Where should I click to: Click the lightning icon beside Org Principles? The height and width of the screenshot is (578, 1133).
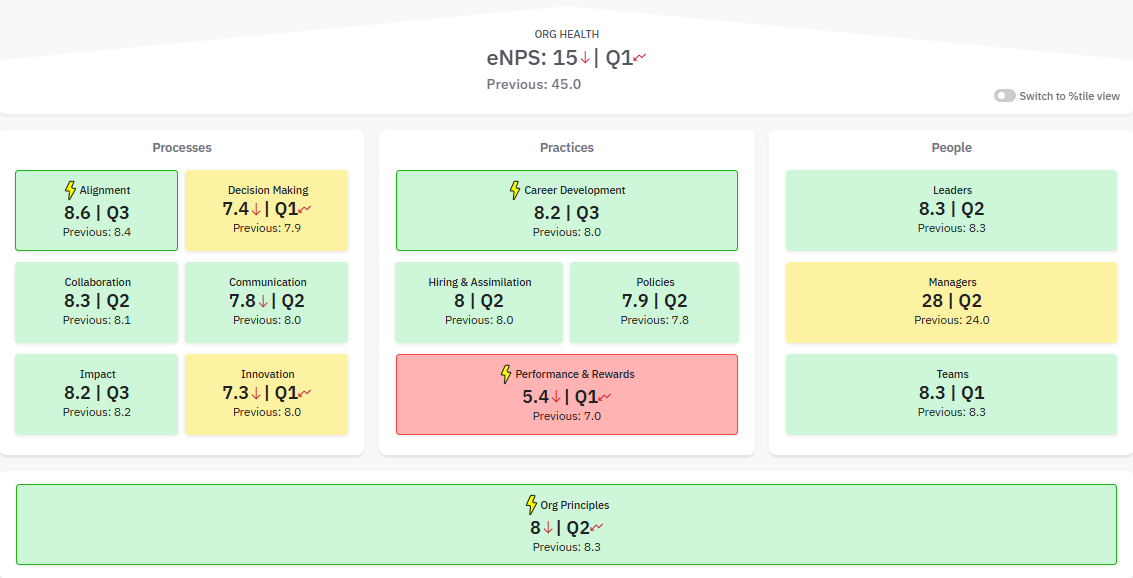tap(531, 505)
